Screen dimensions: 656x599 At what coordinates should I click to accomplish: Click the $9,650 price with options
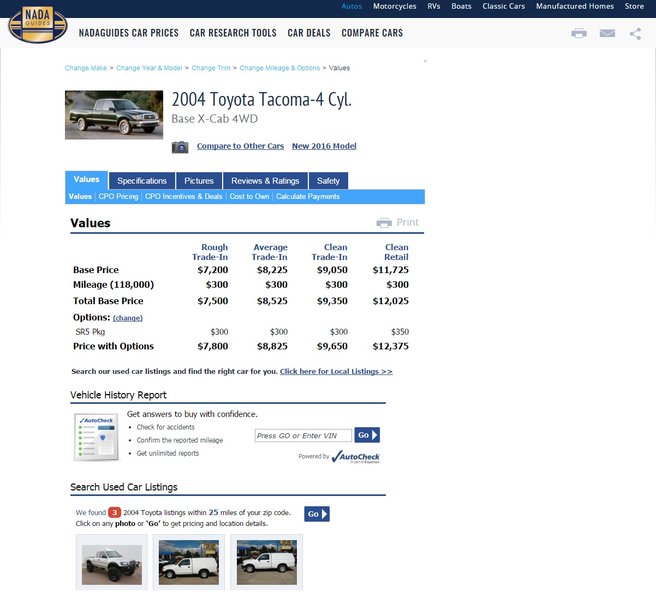(332, 346)
